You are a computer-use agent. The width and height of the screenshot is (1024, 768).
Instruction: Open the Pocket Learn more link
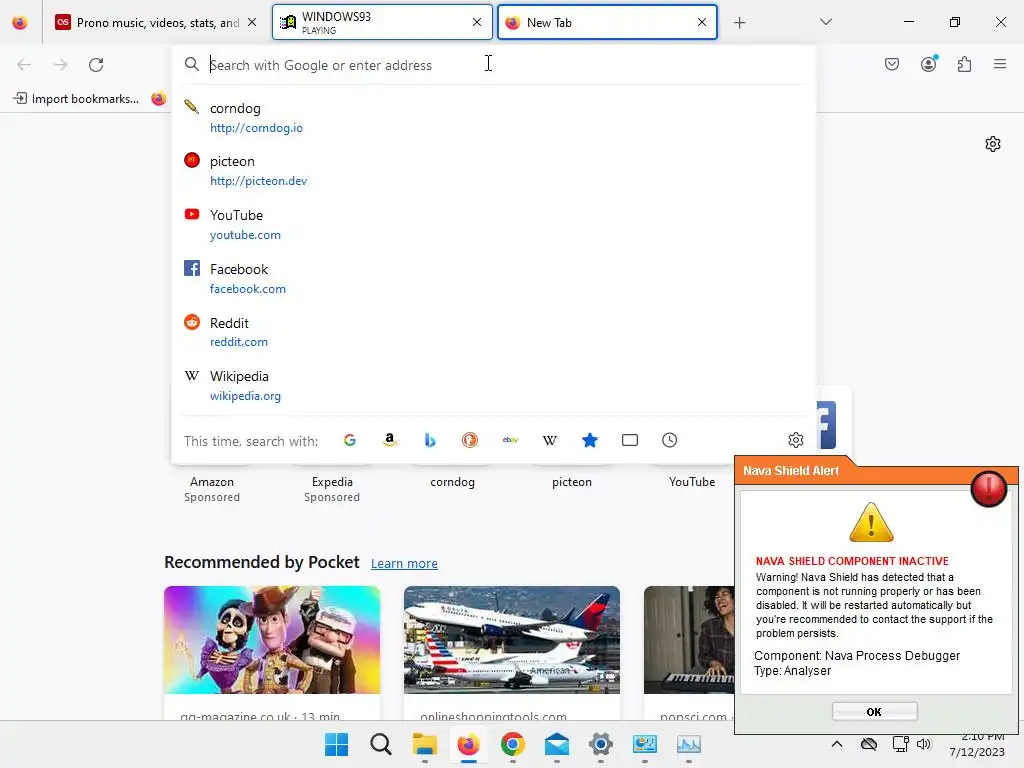tap(404, 564)
